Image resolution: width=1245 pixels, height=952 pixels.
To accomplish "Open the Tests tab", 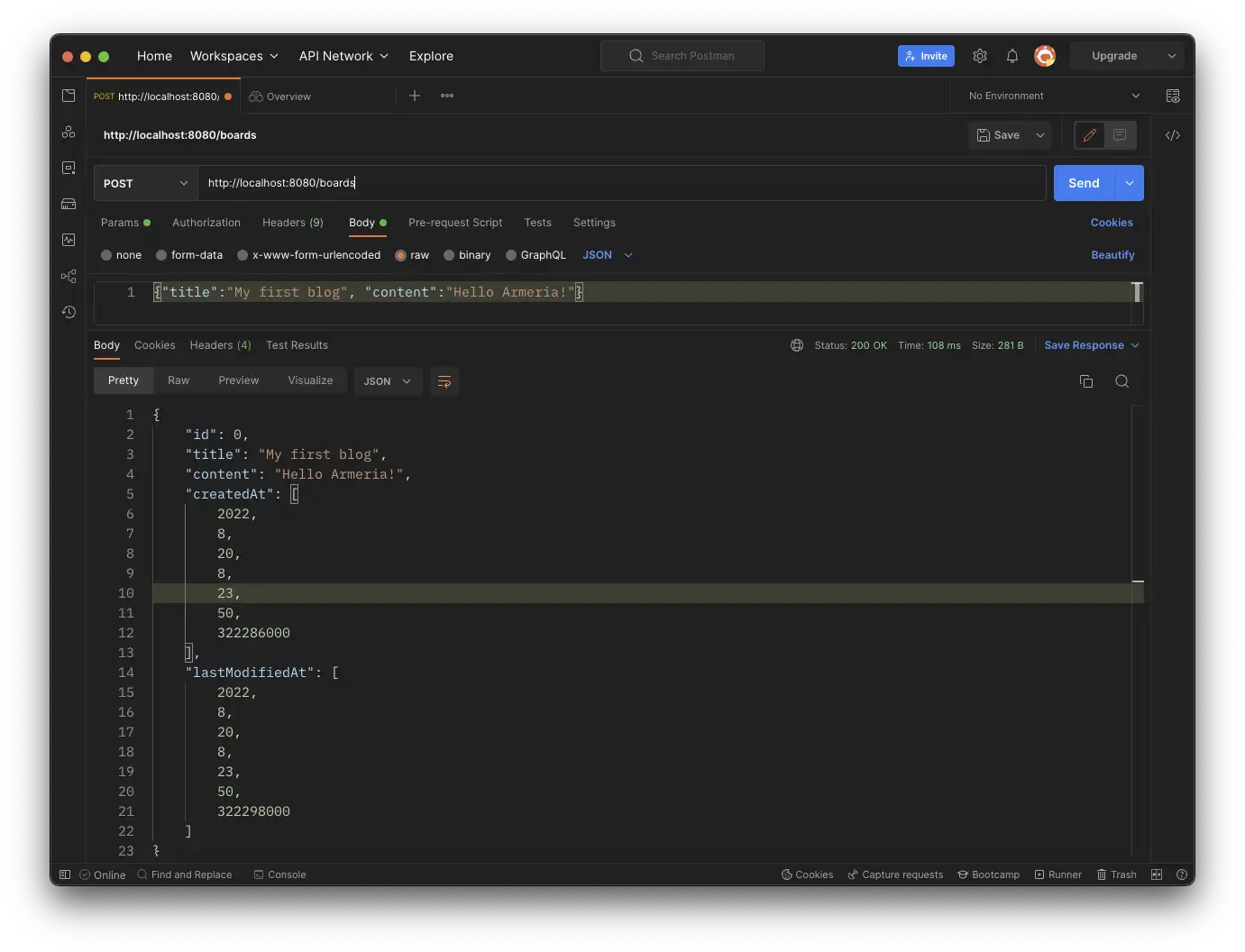I will [538, 223].
